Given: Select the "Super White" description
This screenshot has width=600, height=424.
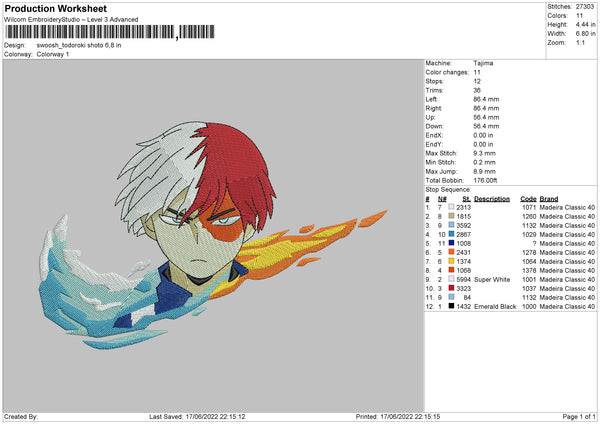Looking at the screenshot, I should (x=492, y=279).
